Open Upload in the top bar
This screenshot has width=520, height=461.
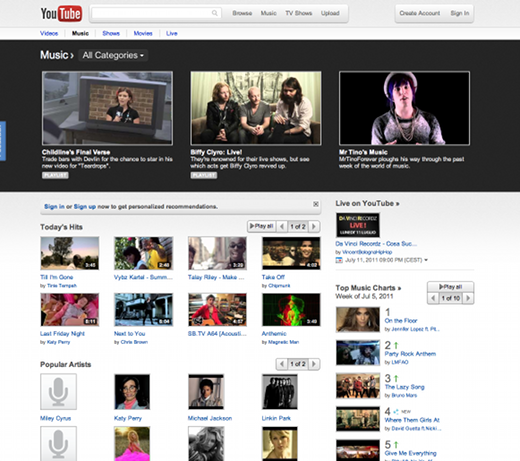click(x=330, y=13)
